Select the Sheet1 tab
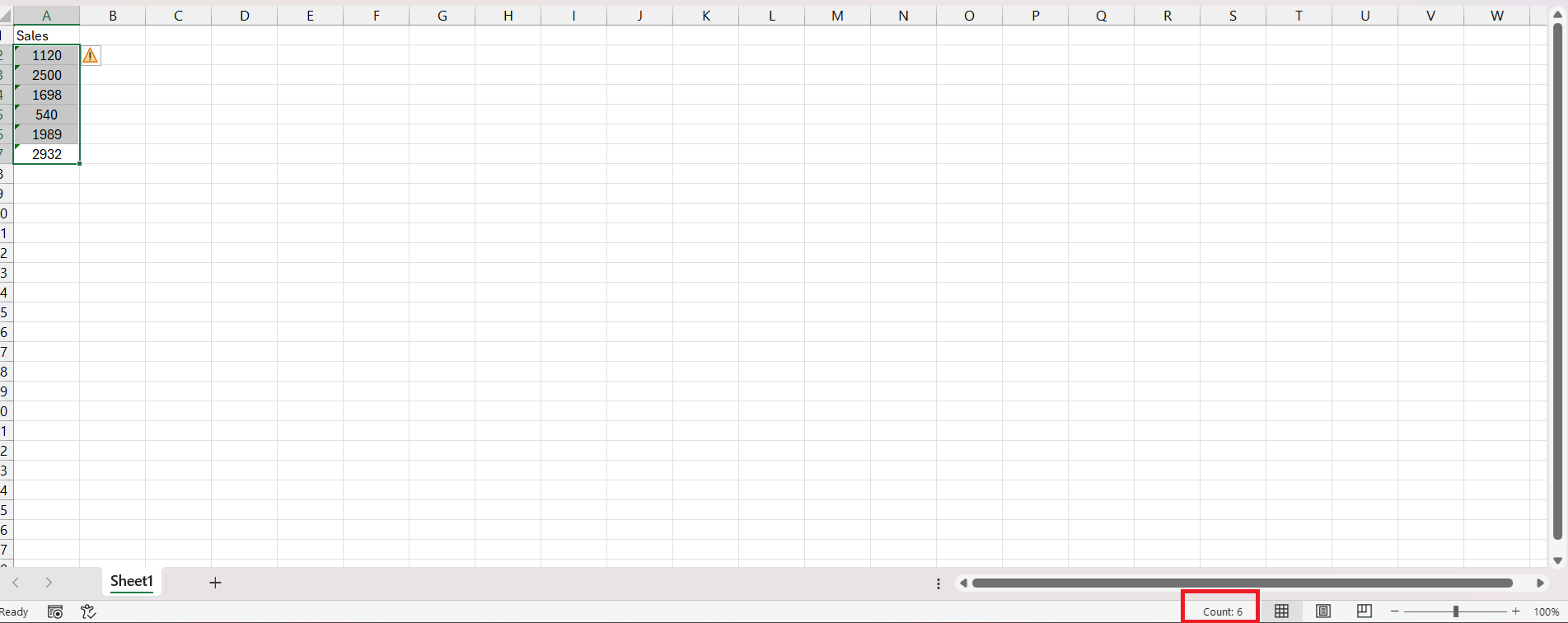The image size is (1568, 623). click(132, 581)
